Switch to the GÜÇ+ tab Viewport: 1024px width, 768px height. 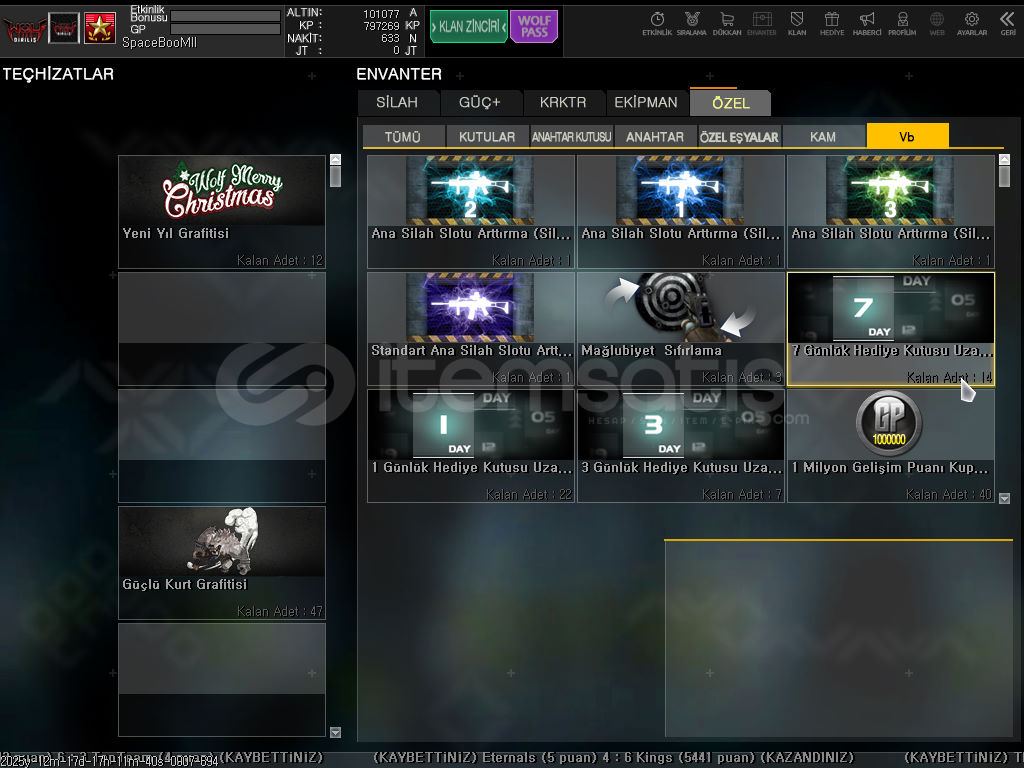[480, 103]
